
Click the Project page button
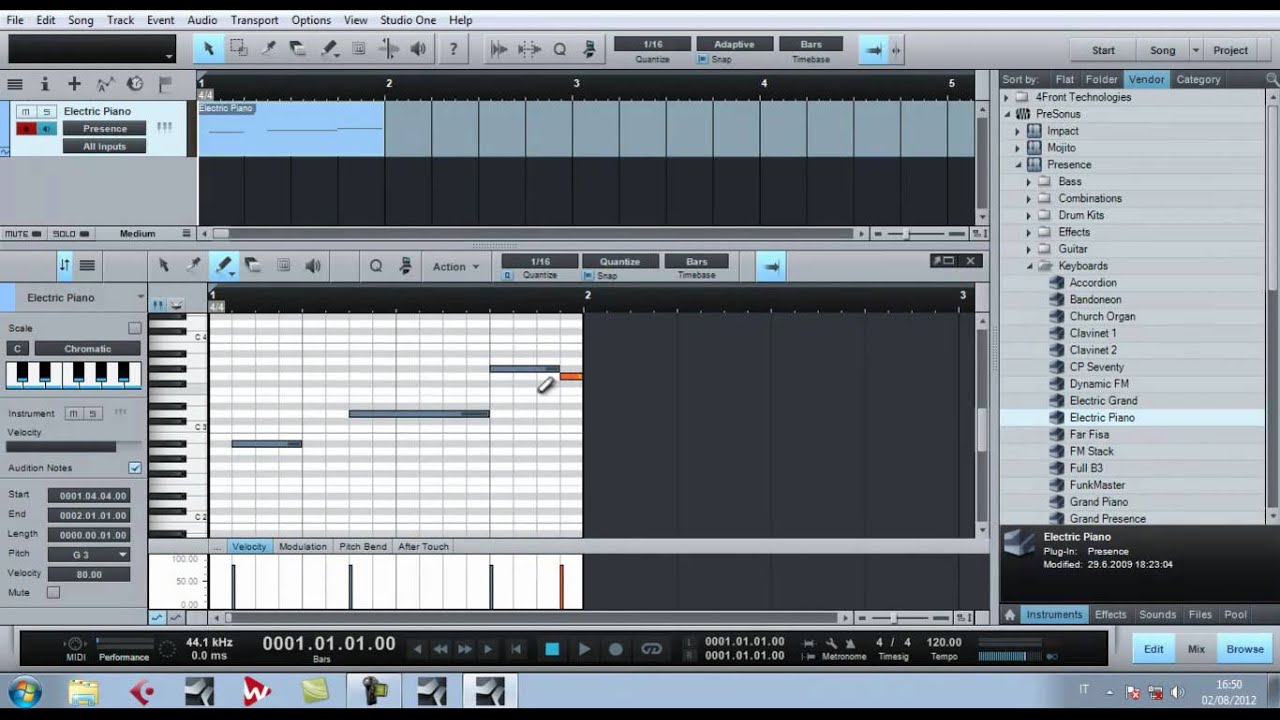(1230, 50)
